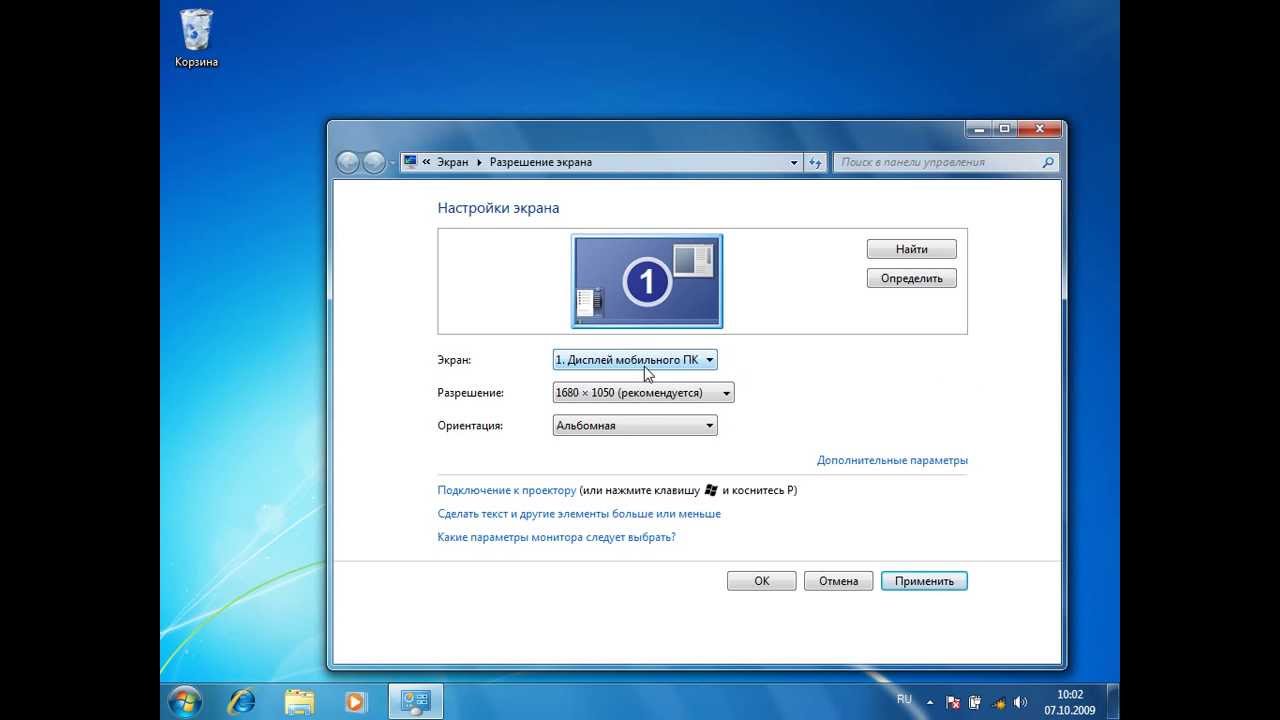
Task: Open address bar history dropdown arrow
Action: (794, 162)
